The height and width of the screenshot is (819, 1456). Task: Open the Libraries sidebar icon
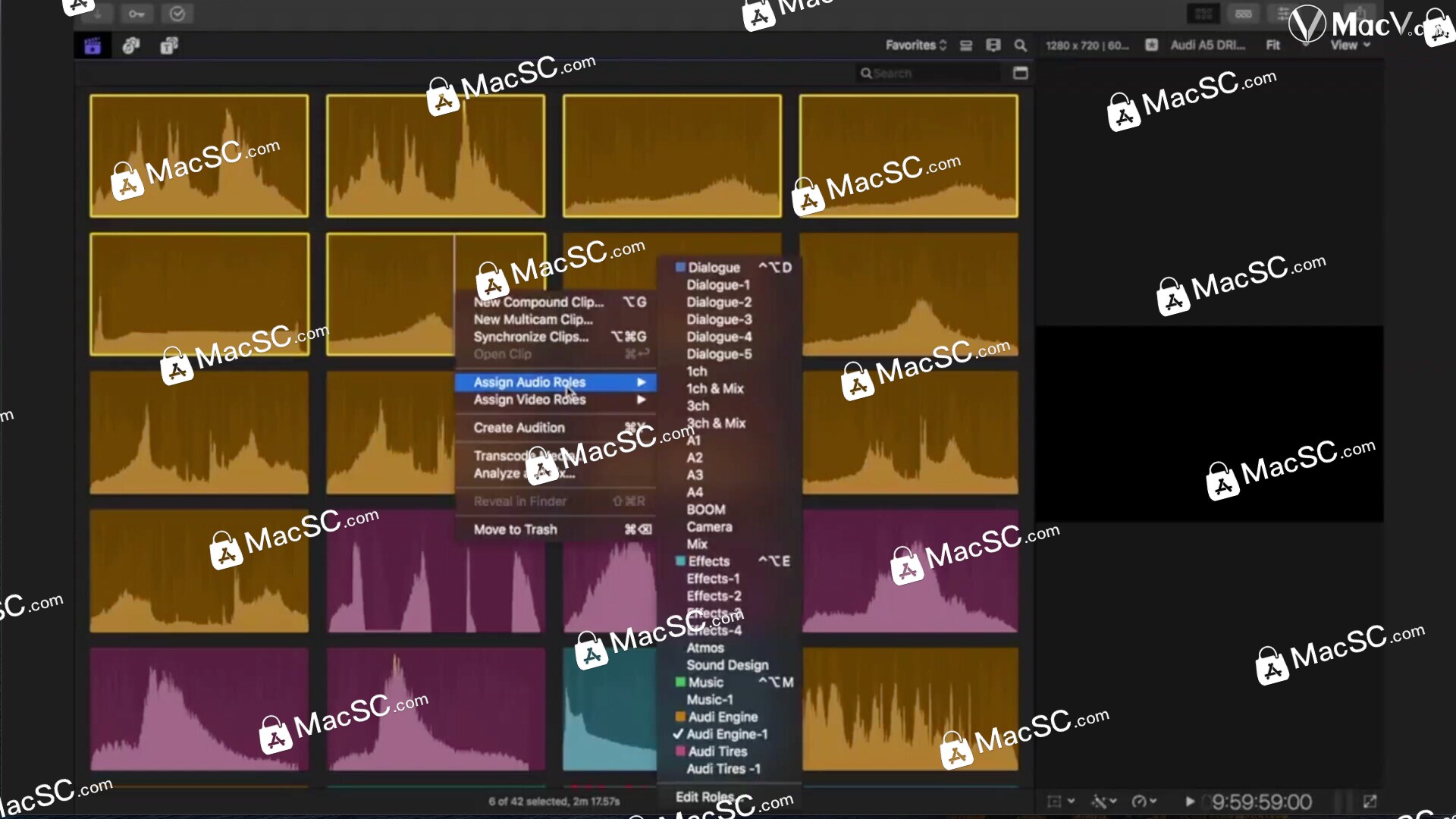[x=93, y=46]
